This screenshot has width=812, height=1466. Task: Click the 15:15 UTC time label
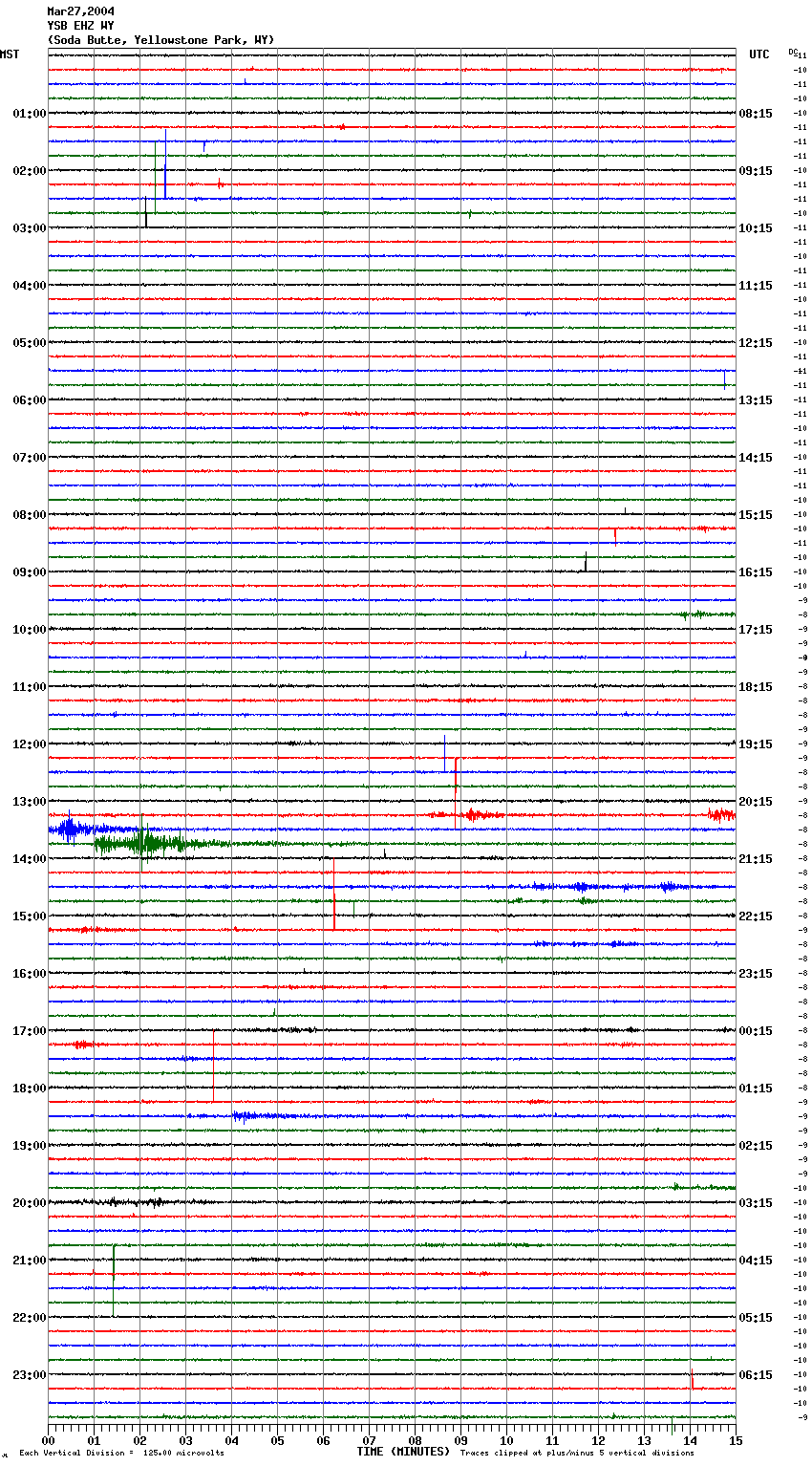click(756, 515)
